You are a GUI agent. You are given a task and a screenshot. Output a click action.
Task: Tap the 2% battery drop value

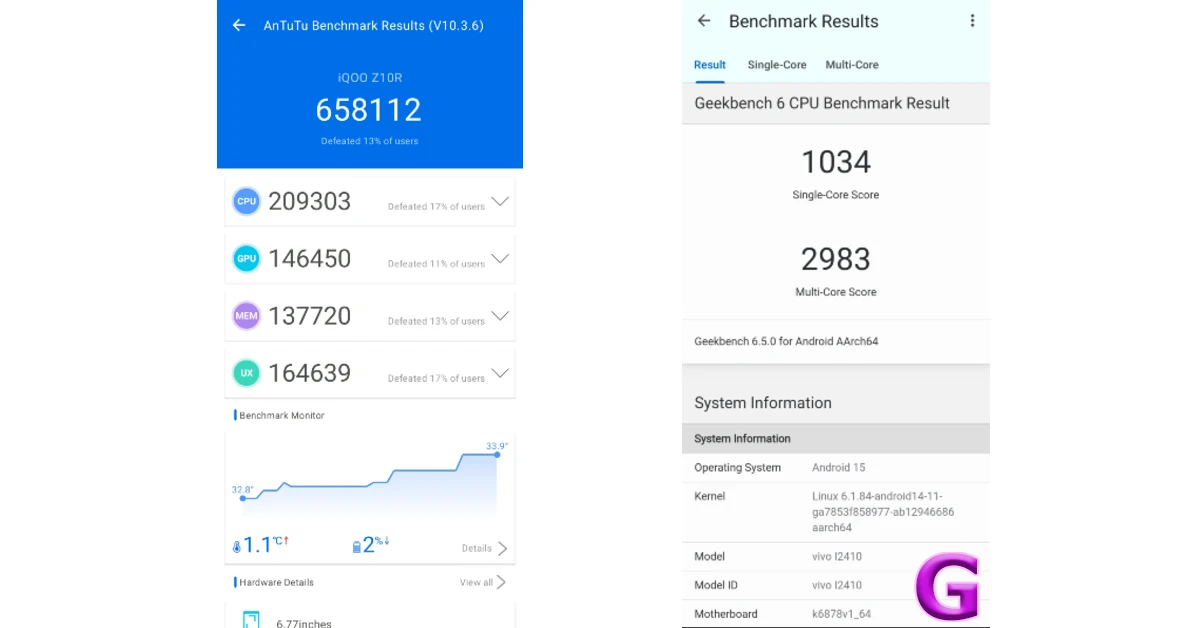point(376,544)
